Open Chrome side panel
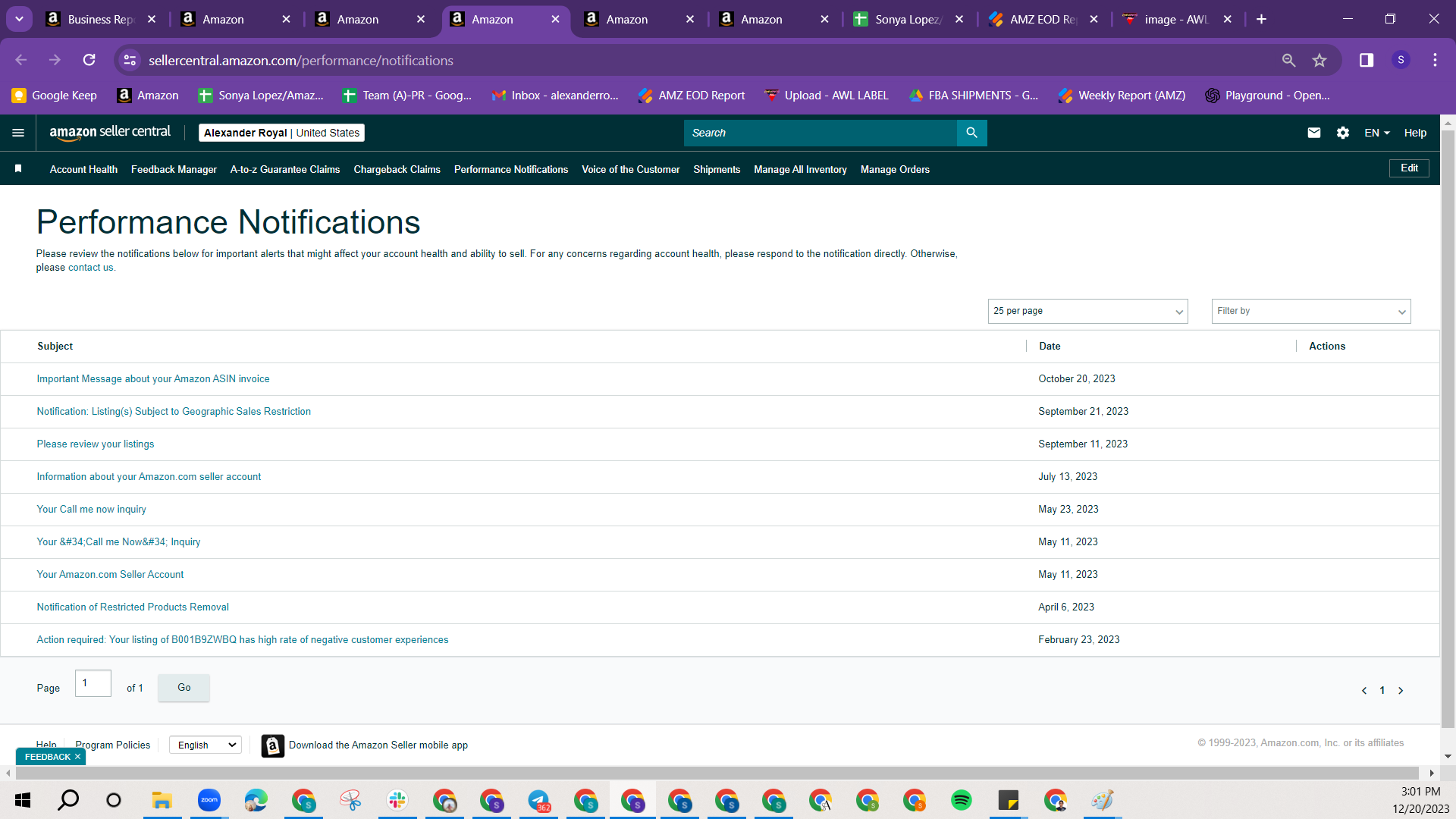The image size is (1456, 819). click(x=1367, y=60)
